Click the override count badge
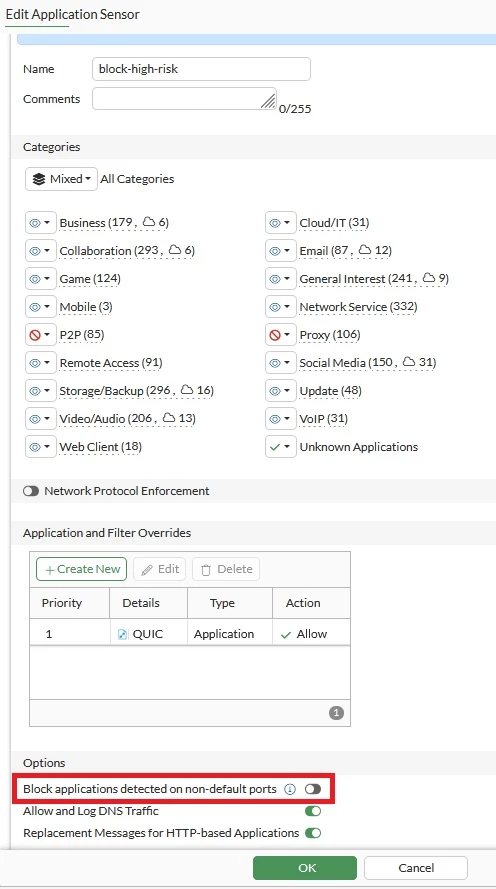 tap(336, 713)
